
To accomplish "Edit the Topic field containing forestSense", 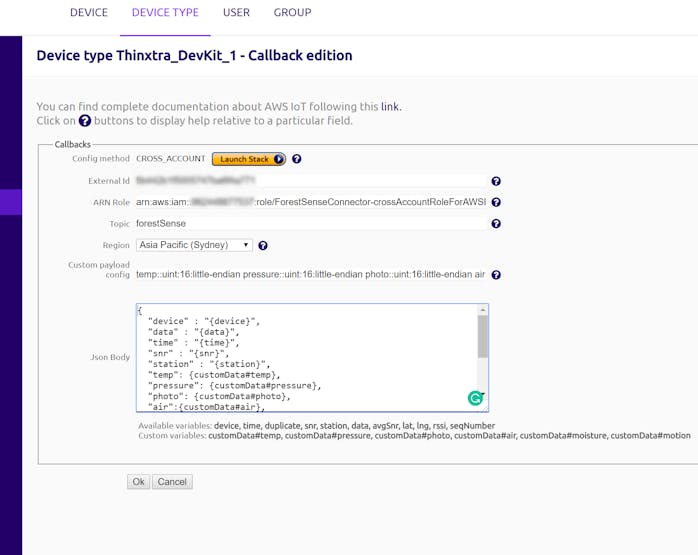I will click(x=311, y=223).
